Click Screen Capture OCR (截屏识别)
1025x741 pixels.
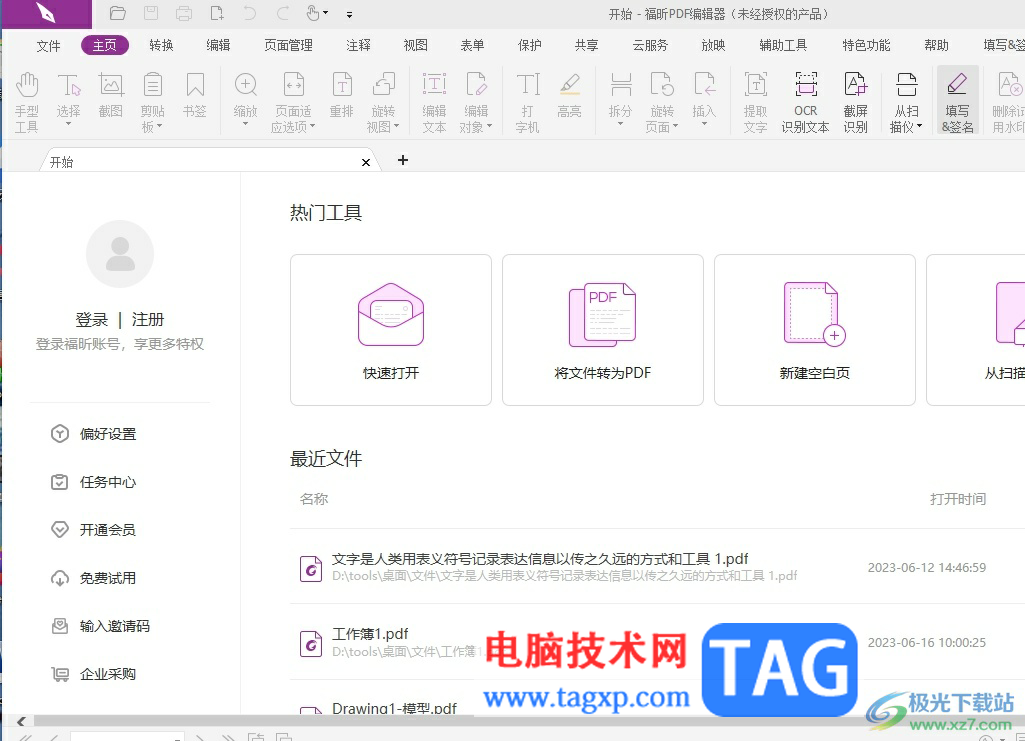pyautogui.click(x=856, y=101)
